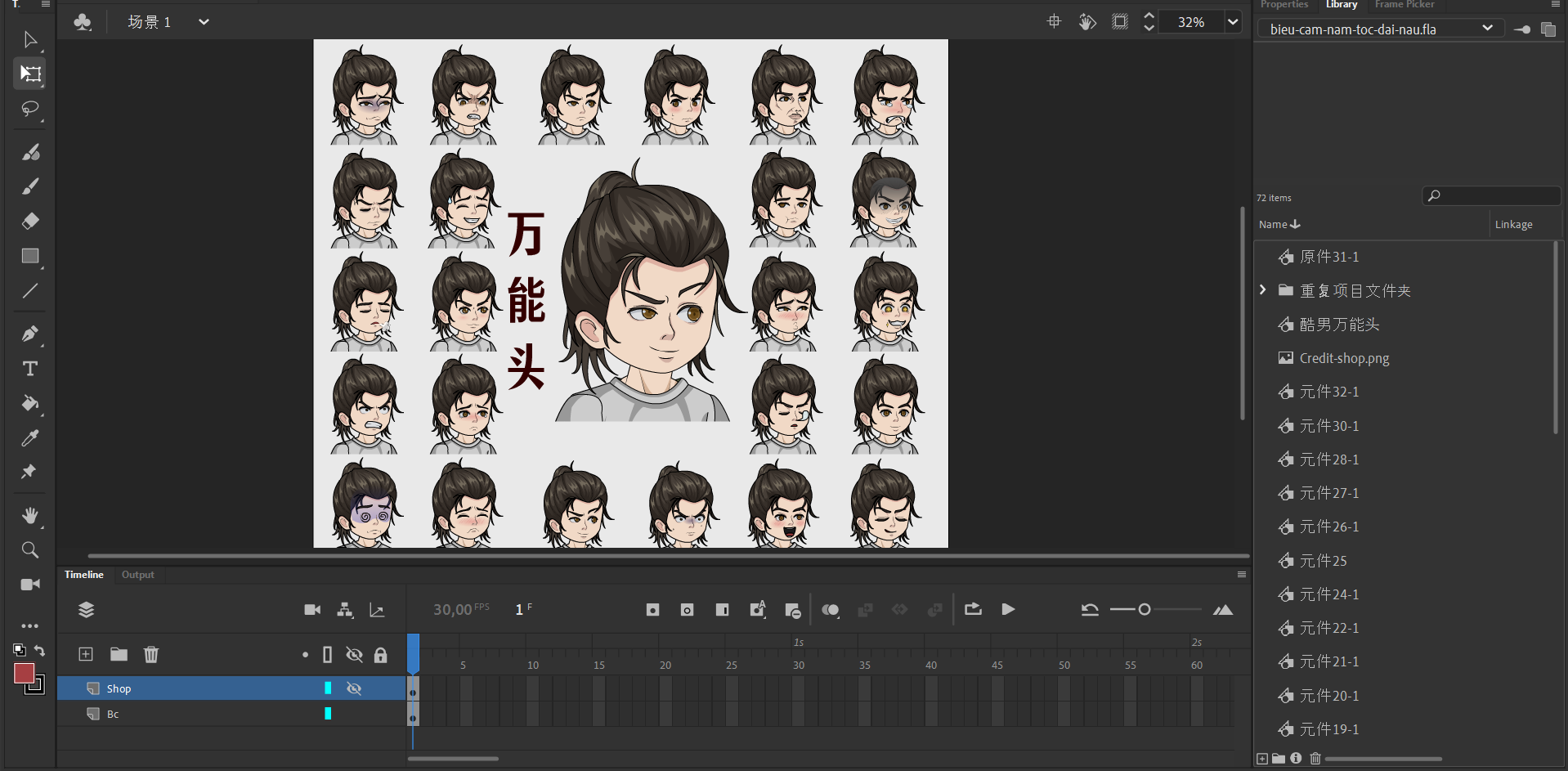Screen dimensions: 1568x771
Task: Click the red fill color swatch
Action: 25,673
